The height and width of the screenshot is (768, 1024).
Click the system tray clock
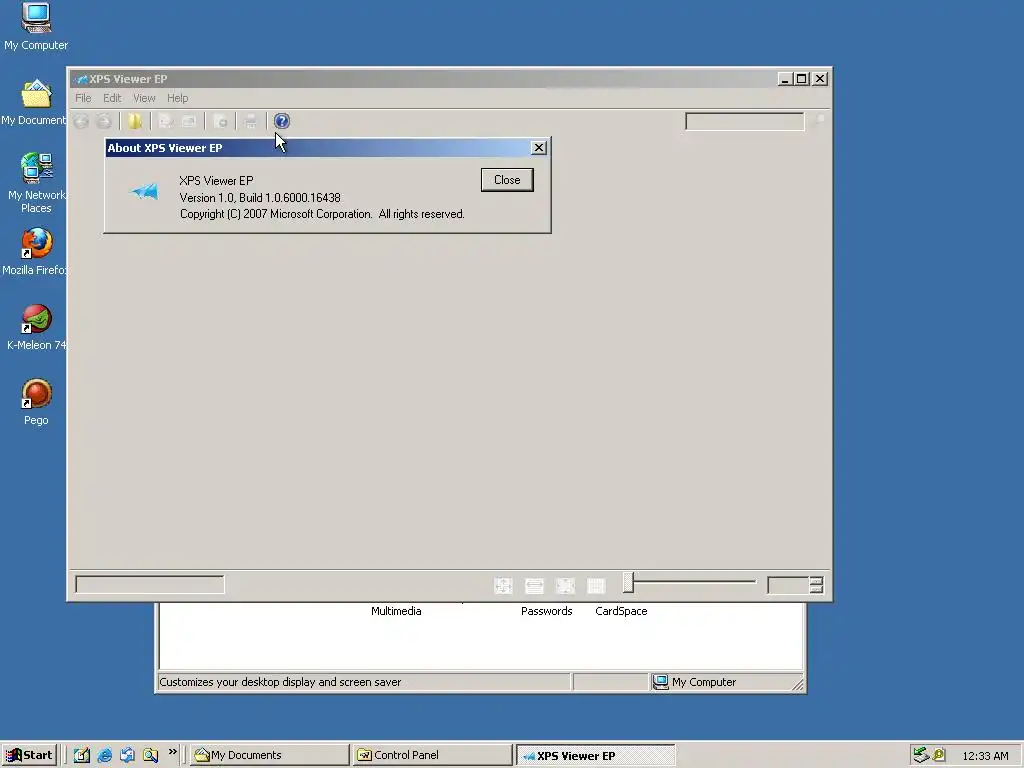coord(985,756)
